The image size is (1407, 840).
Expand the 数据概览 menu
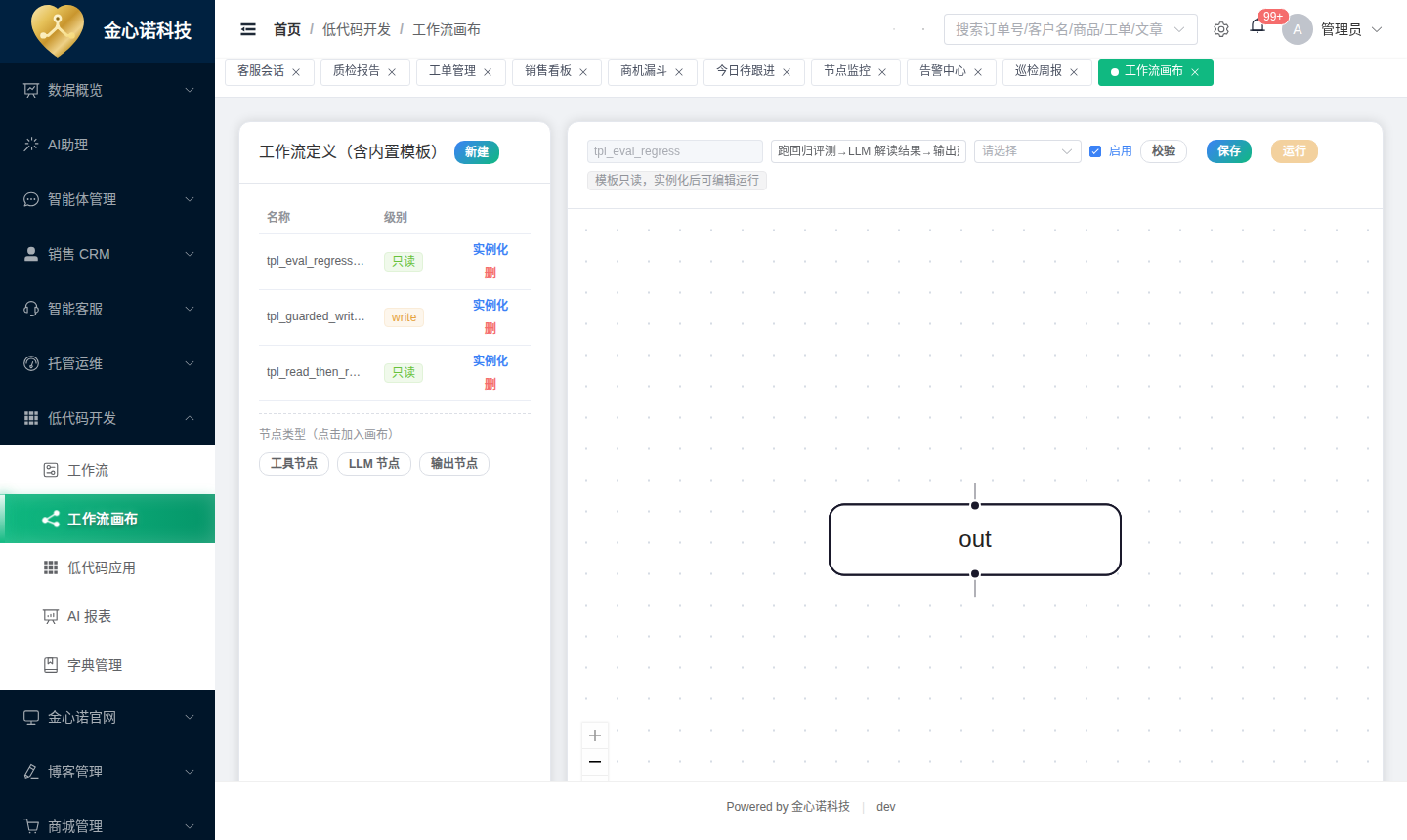[x=107, y=90]
